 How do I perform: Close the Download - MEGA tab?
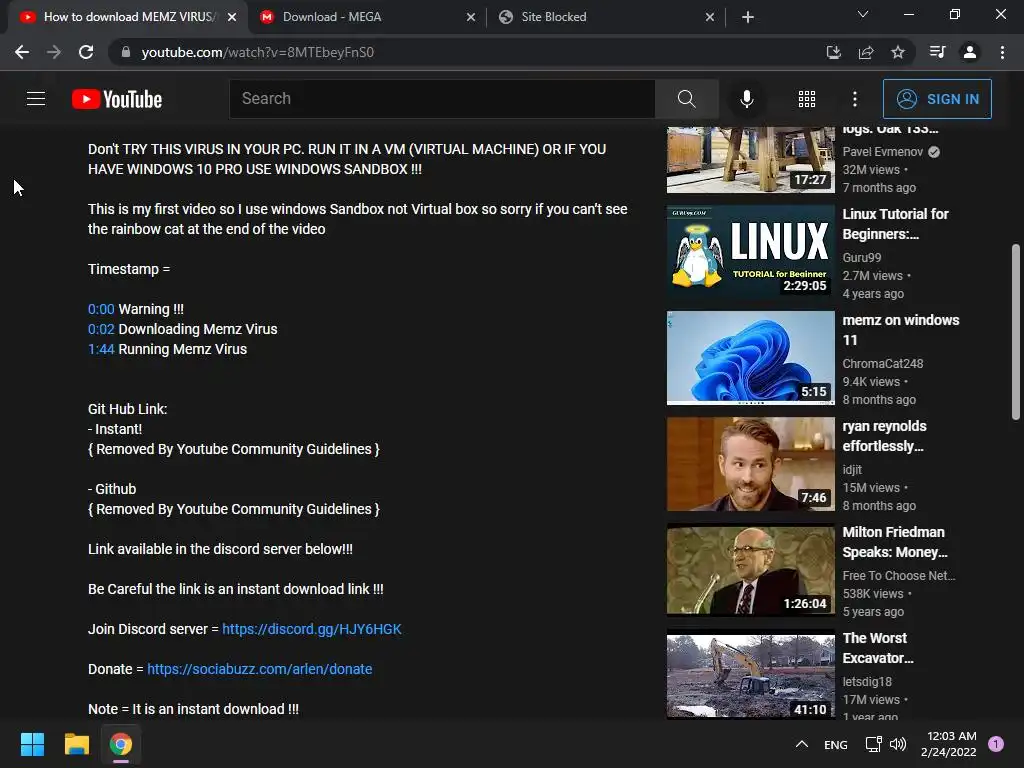click(x=471, y=17)
